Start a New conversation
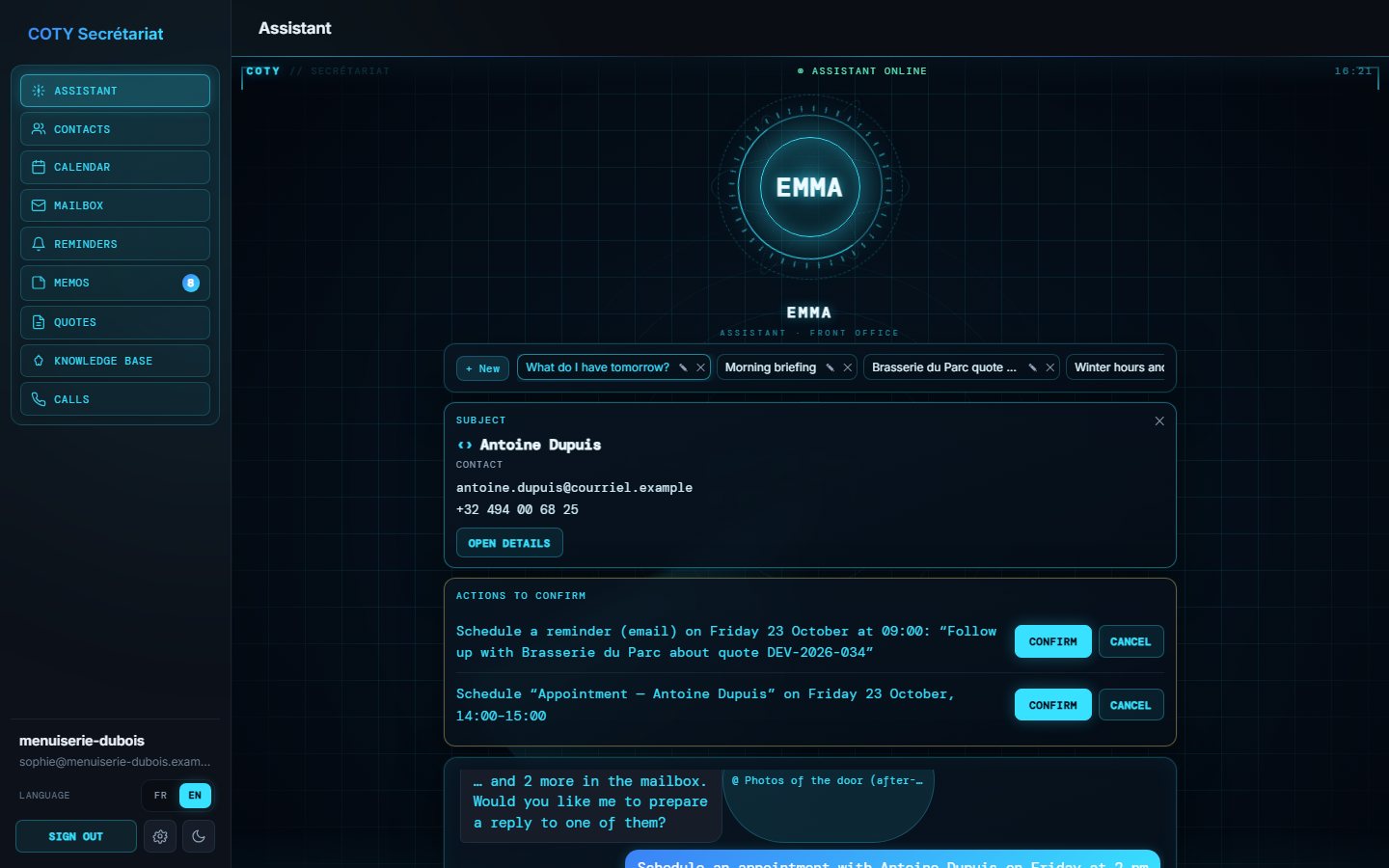 click(482, 368)
